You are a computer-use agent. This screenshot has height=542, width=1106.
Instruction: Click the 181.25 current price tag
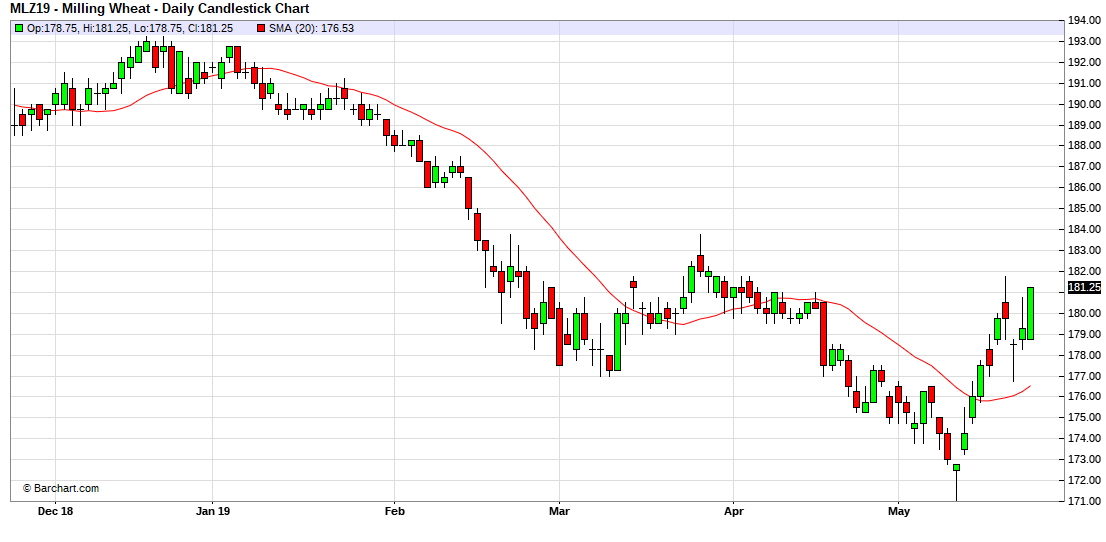pyautogui.click(x=1084, y=287)
